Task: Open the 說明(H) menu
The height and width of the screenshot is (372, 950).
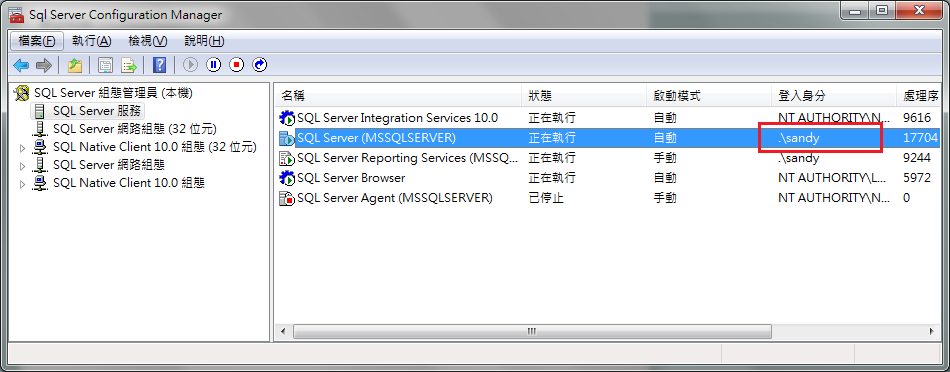Action: (204, 41)
